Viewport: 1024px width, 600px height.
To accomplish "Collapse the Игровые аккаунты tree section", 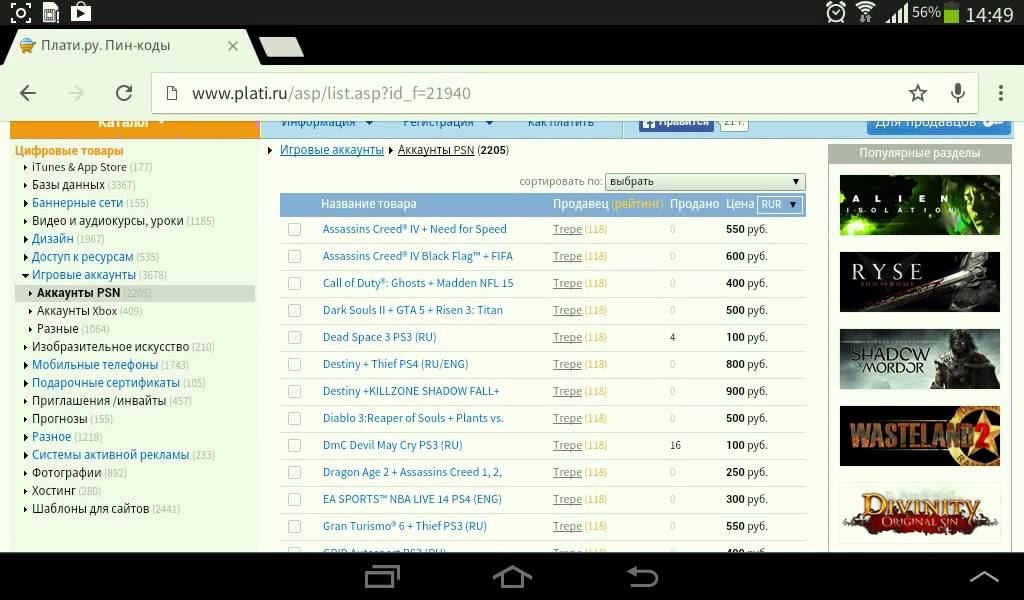I will pos(25,276).
